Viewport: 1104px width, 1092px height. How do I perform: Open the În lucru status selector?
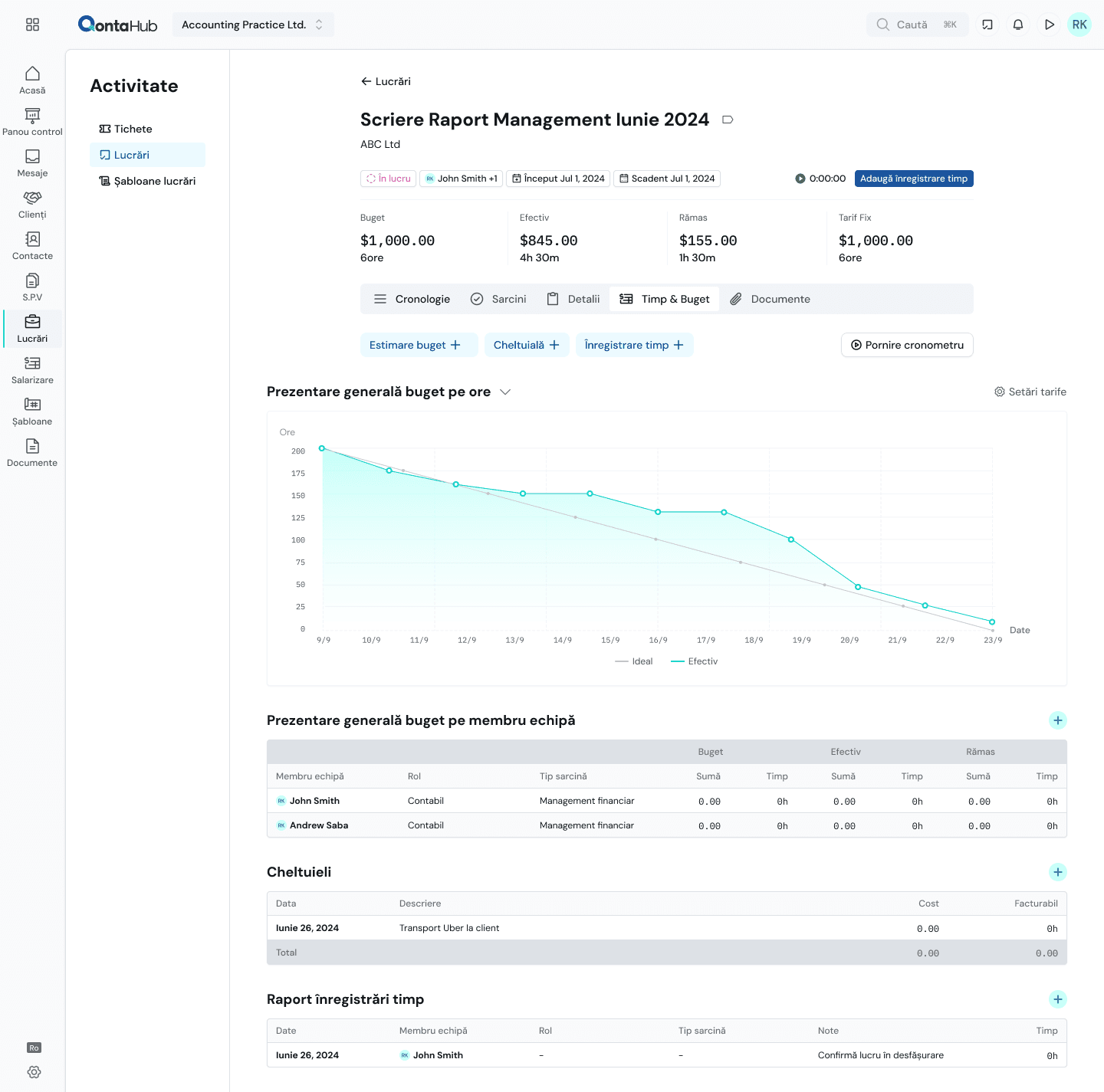(x=388, y=179)
